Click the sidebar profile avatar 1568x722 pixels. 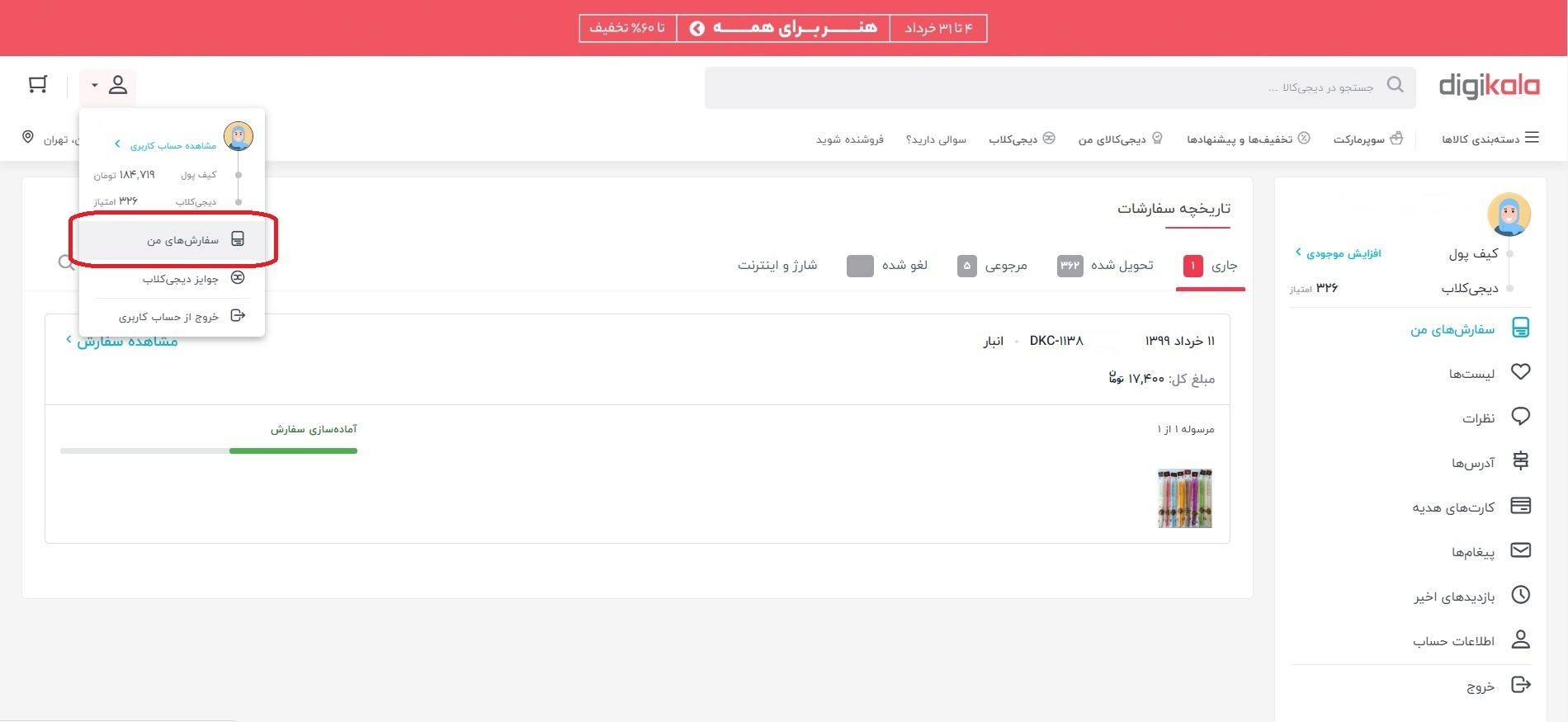(x=1509, y=214)
